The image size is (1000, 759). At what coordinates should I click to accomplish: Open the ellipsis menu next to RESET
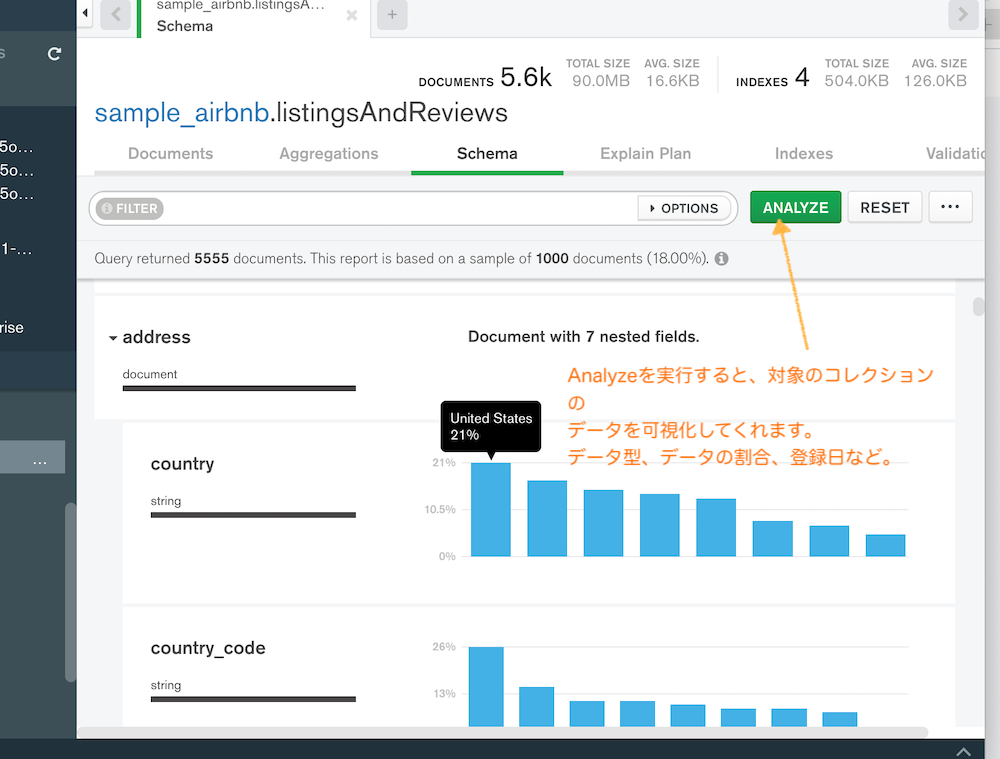[950, 207]
